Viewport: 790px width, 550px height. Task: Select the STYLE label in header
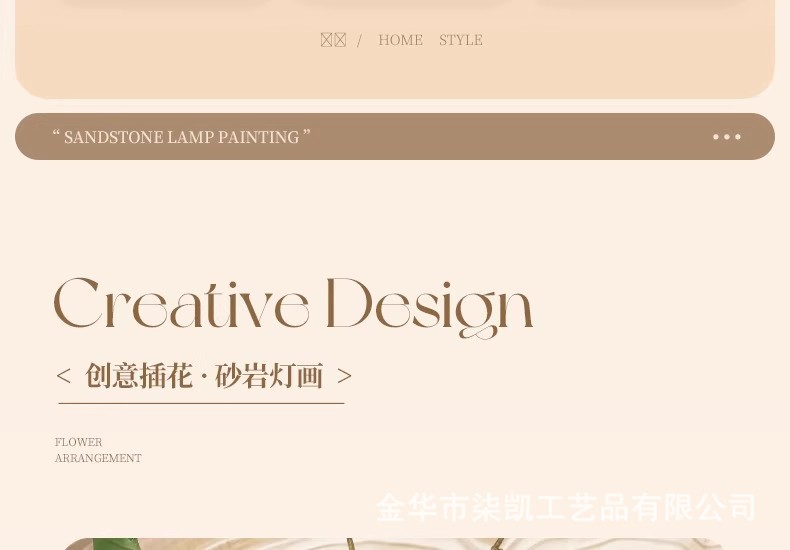coord(460,40)
